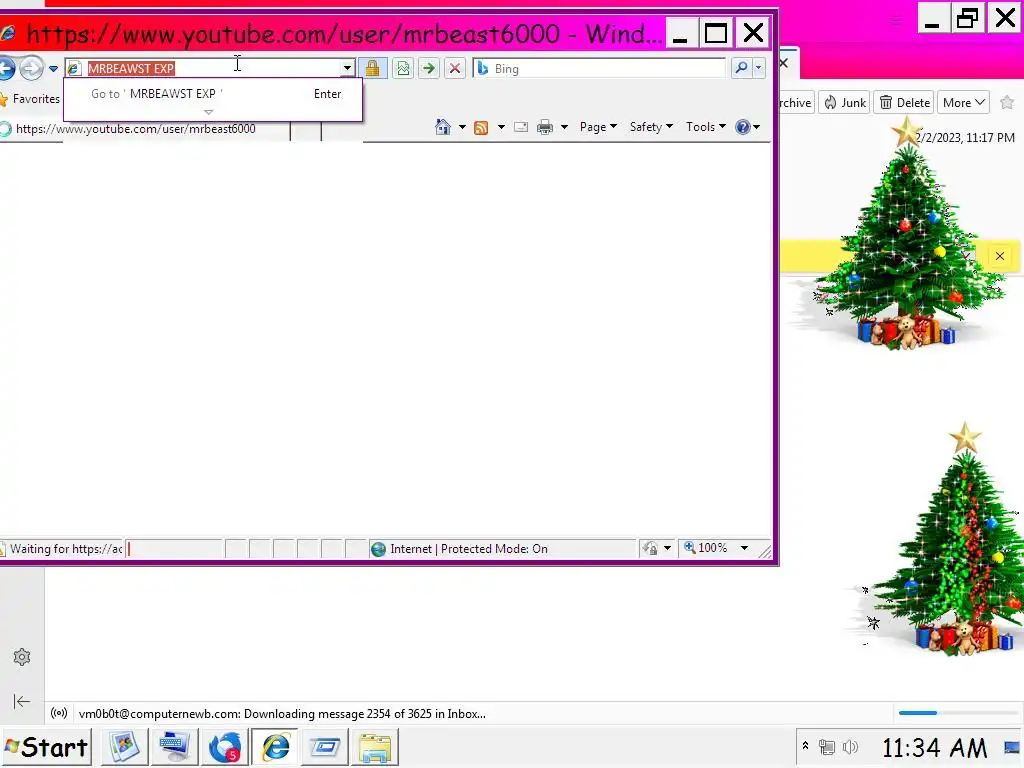Open the Page menu
The image size is (1024, 768).
click(598, 127)
